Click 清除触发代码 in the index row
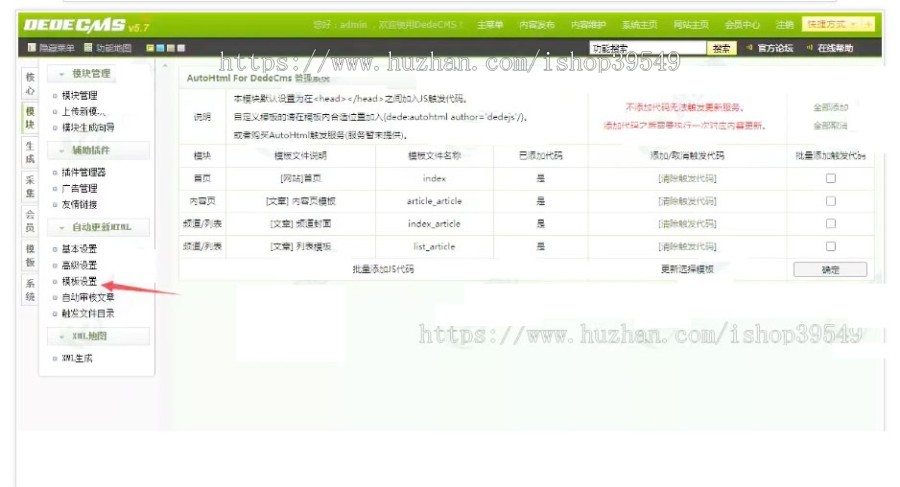Image resolution: width=900 pixels, height=487 pixels. 687,179
